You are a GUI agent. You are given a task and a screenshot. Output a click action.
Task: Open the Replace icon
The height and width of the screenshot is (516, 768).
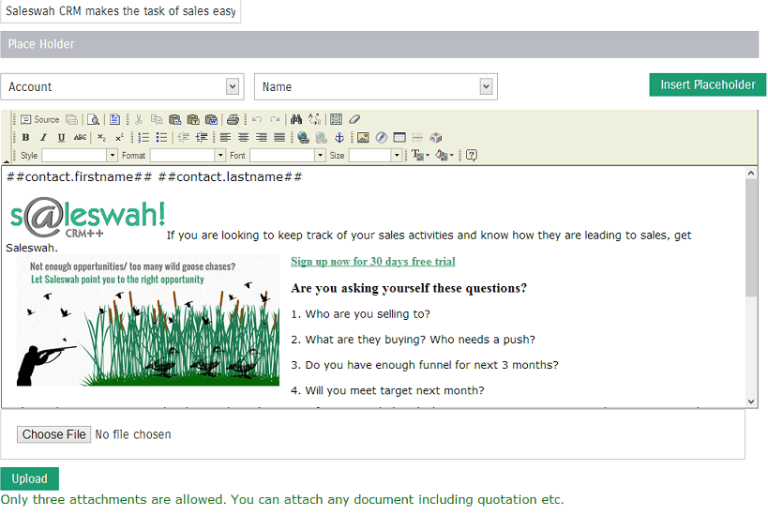(x=314, y=119)
